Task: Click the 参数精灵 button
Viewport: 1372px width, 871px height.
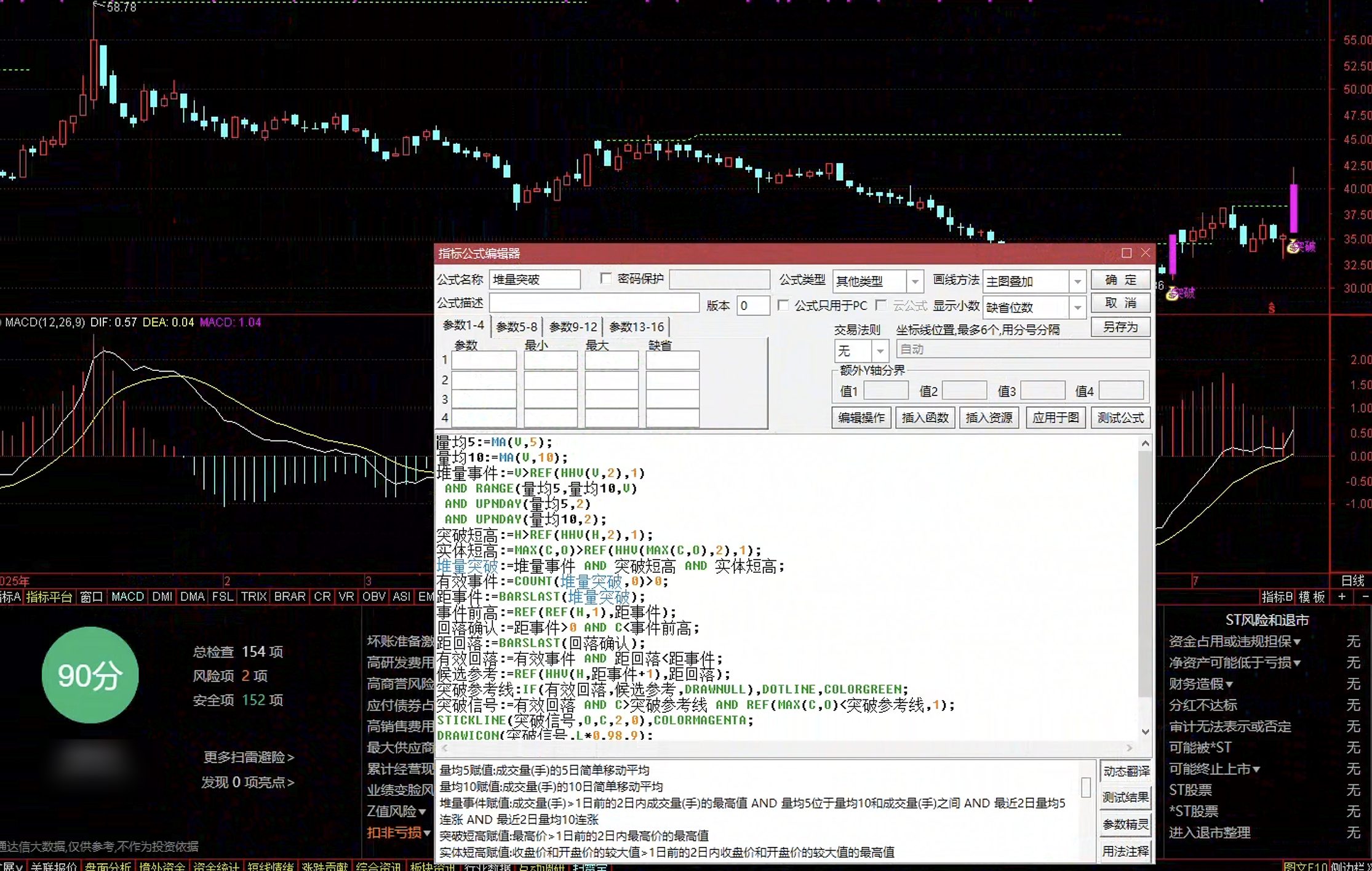Action: (1126, 825)
